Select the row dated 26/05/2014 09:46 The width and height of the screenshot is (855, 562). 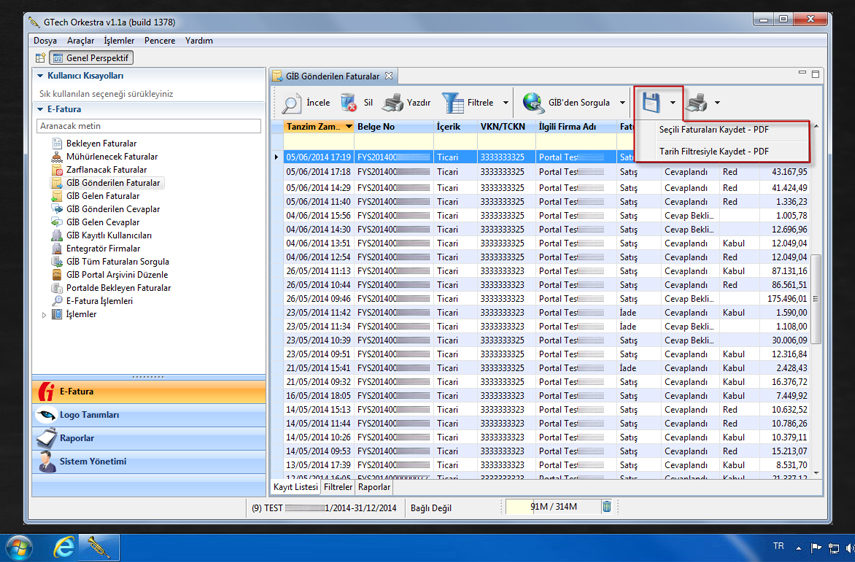[545, 299]
